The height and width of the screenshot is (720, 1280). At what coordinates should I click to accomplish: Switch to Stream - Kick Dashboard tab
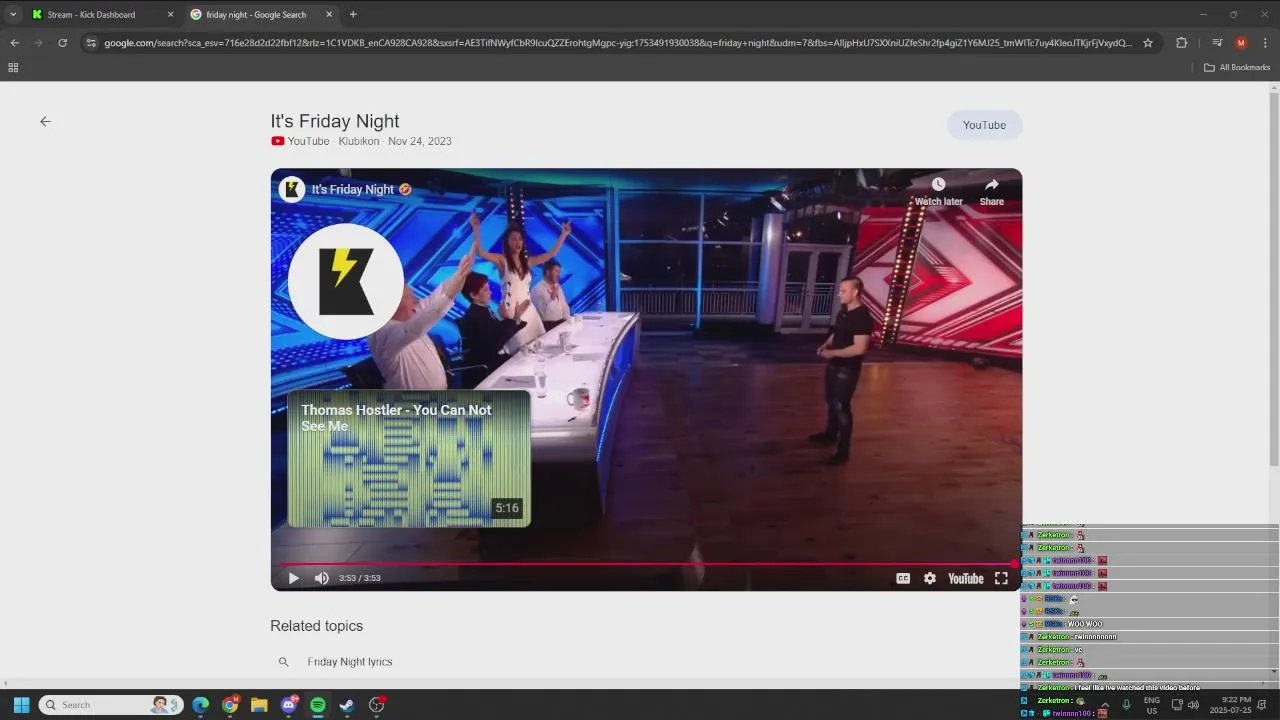[92, 14]
